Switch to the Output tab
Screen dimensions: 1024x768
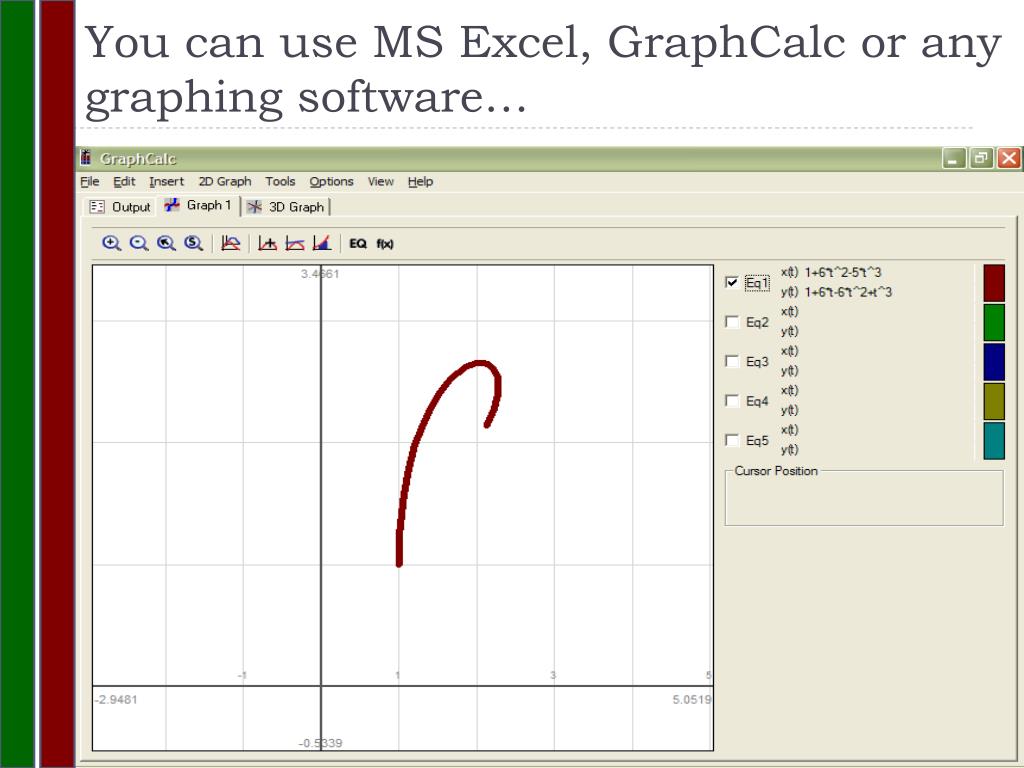(x=120, y=207)
